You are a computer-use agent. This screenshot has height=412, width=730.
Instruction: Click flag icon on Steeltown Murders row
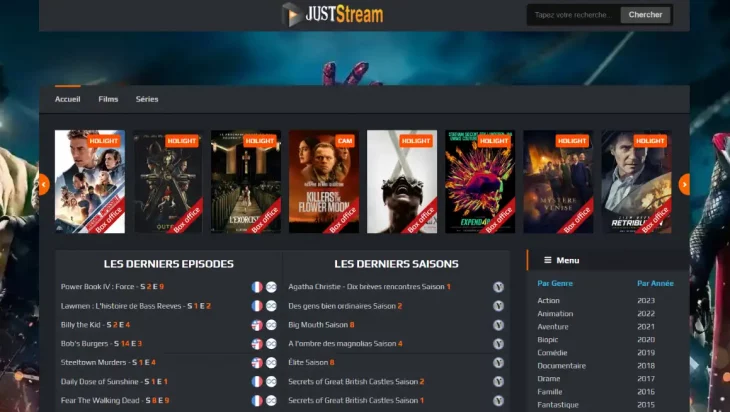[257, 363]
